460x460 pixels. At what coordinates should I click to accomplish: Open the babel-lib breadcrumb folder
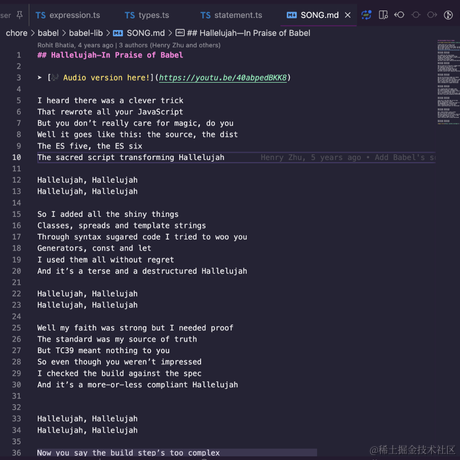[x=86, y=33]
